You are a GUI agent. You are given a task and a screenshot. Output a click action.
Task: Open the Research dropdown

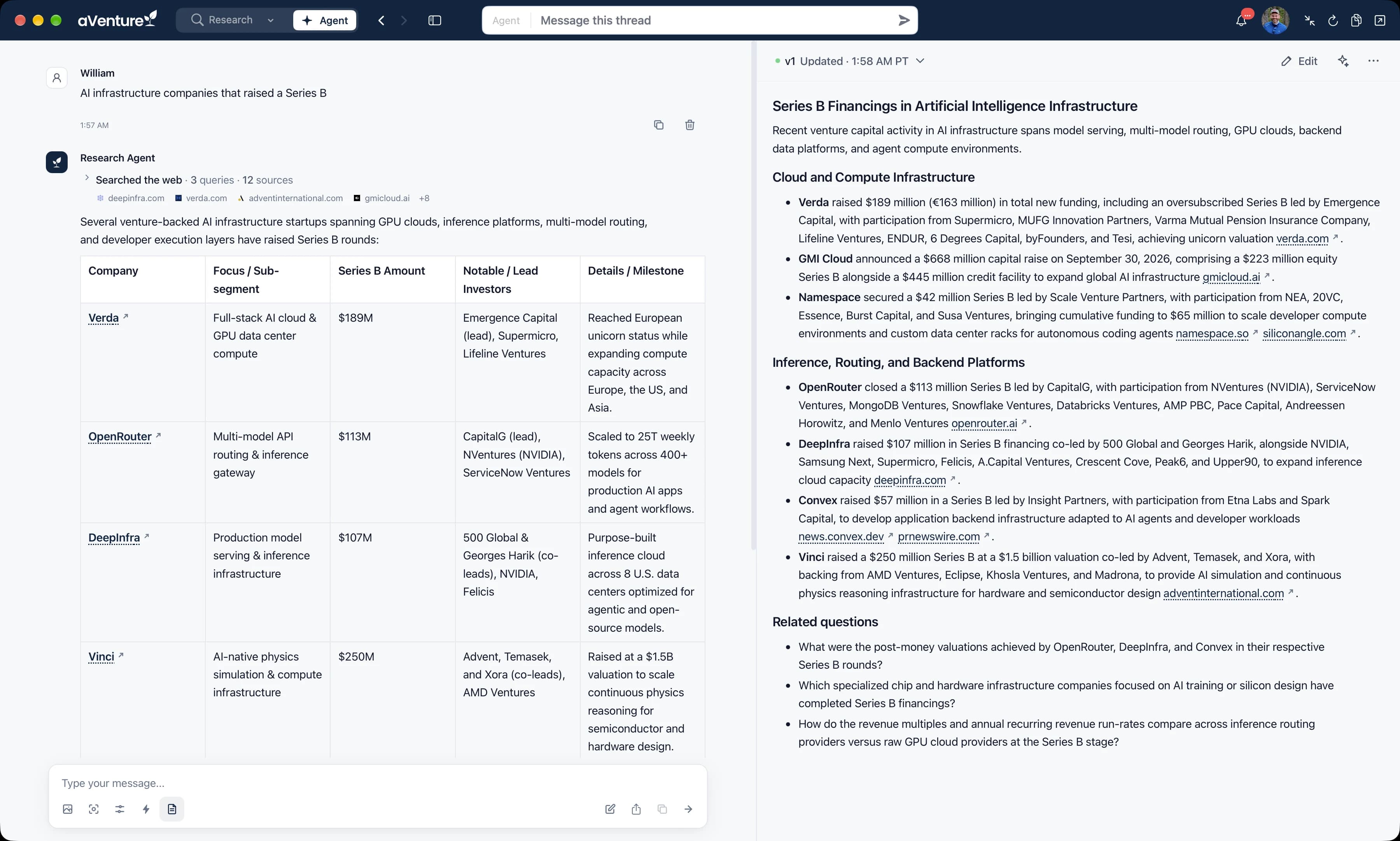[x=233, y=20]
